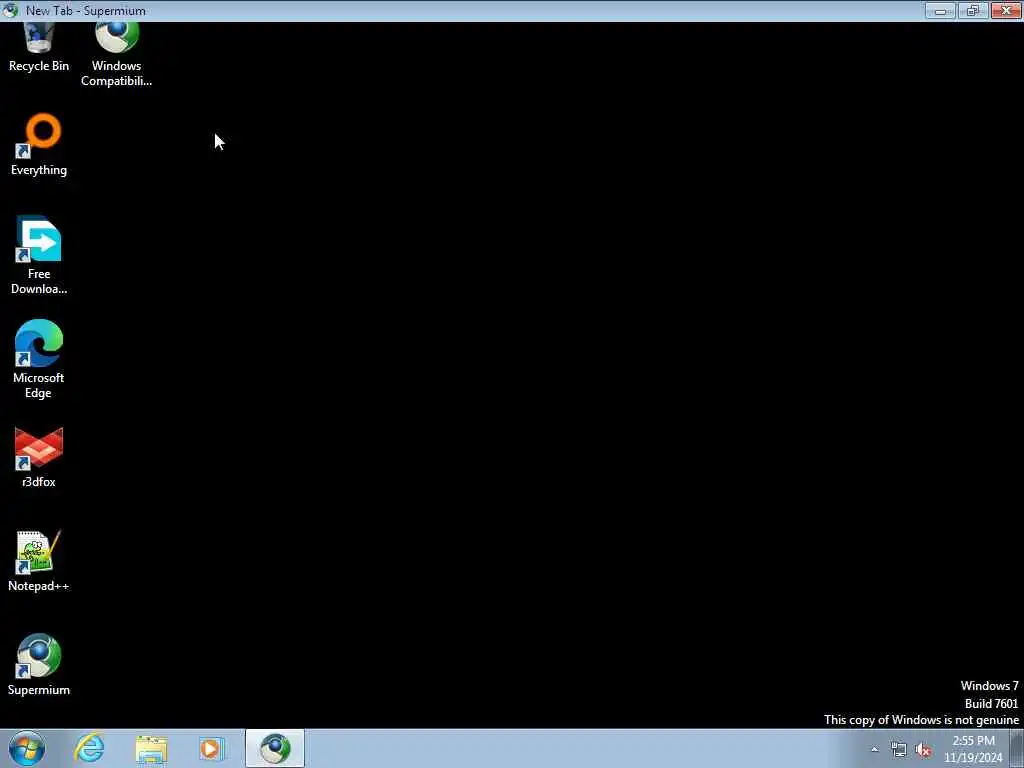
Task: Select the Windows Compatibility desktop icon
Action: [x=116, y=55]
